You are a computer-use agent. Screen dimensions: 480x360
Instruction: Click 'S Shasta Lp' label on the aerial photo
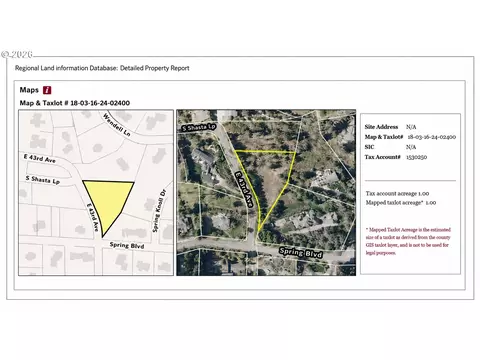199,127
